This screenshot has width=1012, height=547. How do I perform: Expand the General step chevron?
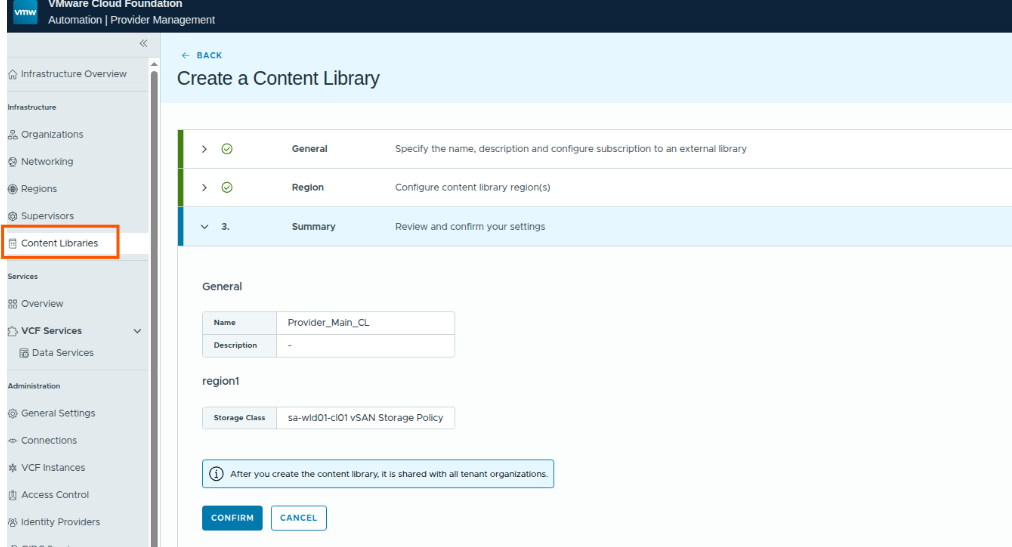[x=204, y=149]
